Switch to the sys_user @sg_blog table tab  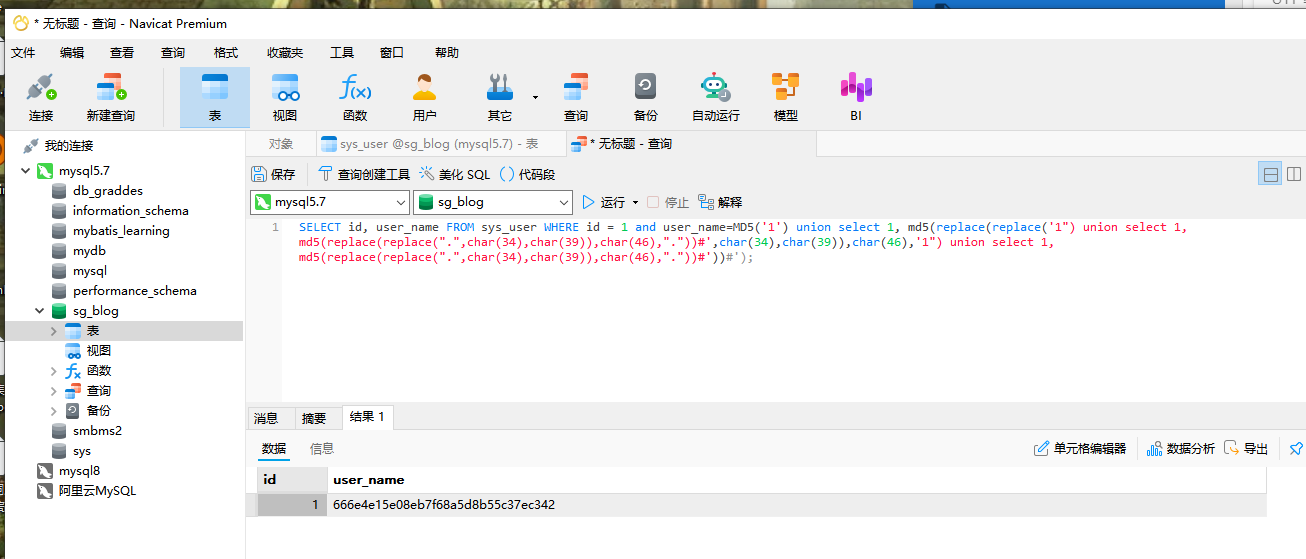pyautogui.click(x=439, y=144)
